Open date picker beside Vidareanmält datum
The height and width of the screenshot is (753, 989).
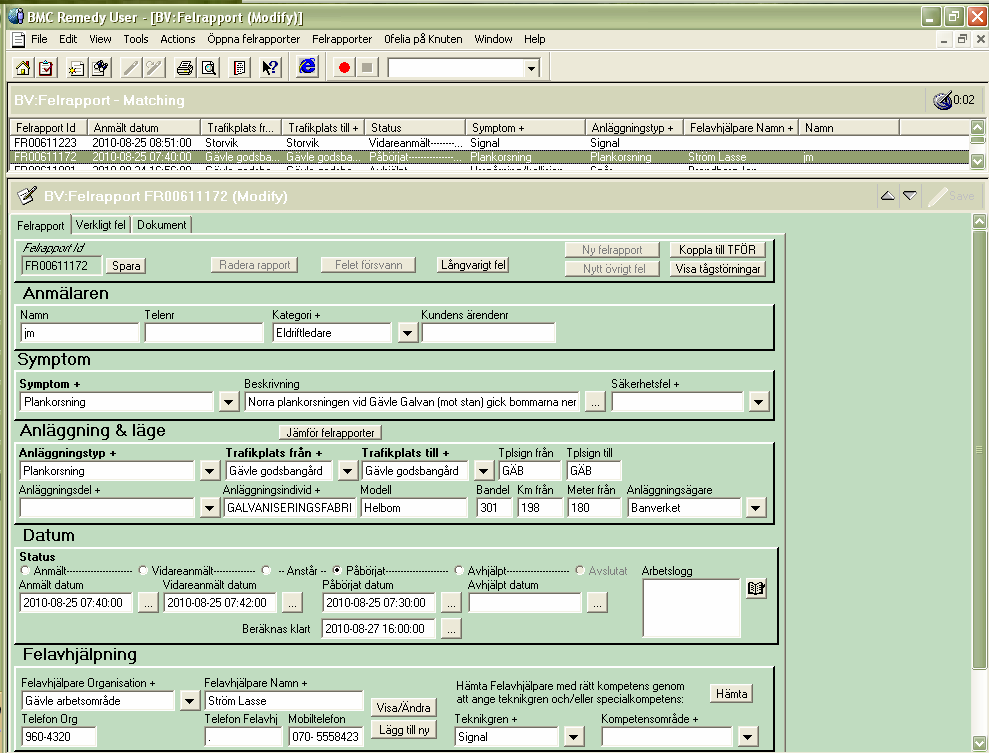click(x=292, y=603)
